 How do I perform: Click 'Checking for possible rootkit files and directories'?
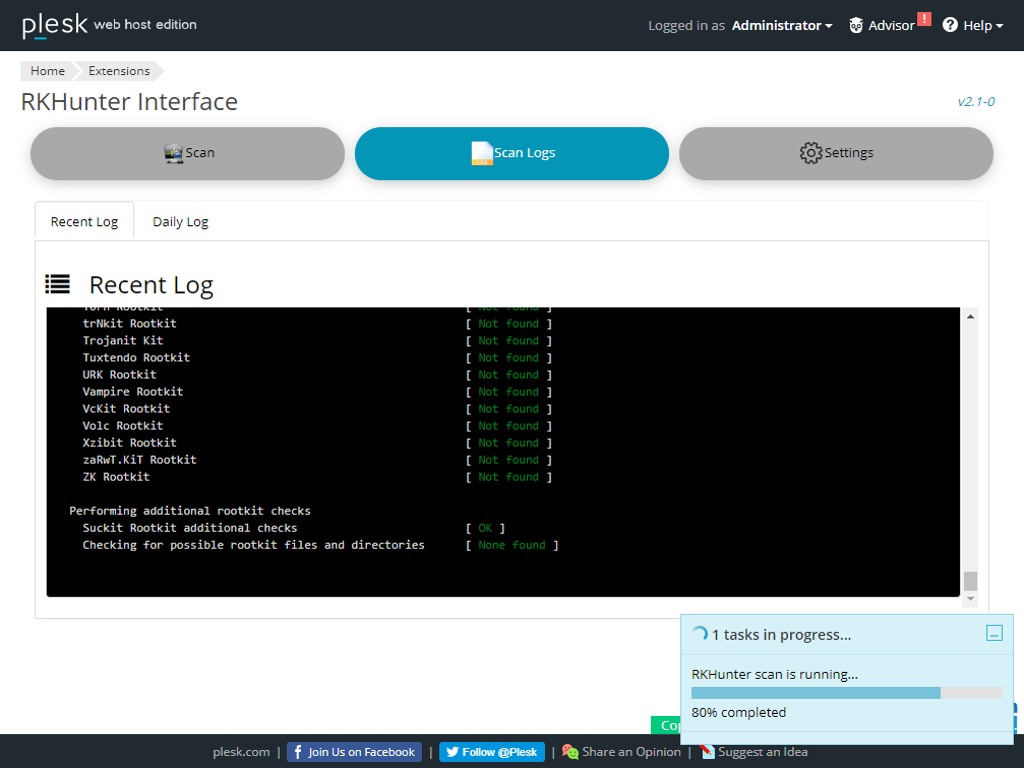[253, 545]
